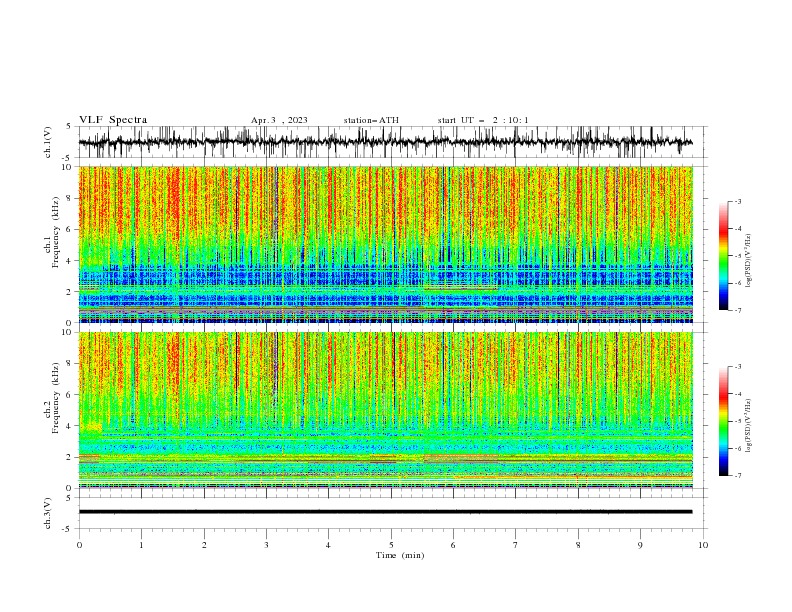Click time axis tick label "1"
The image size is (792, 612).
(141, 545)
